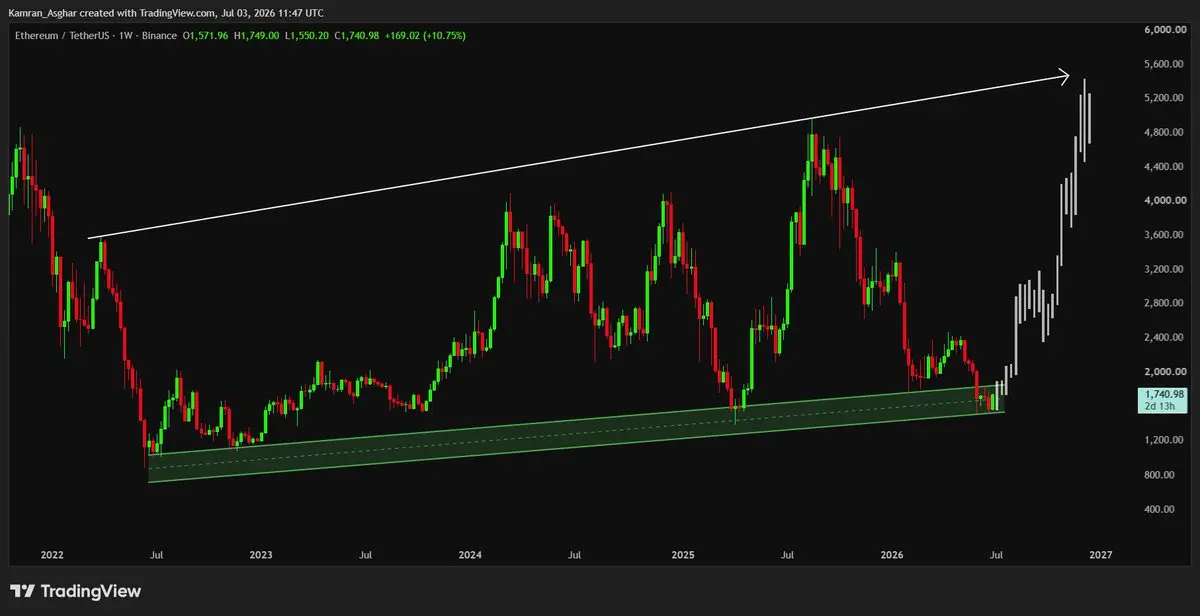Click the 2024 time axis label
Image resolution: width=1200 pixels, height=616 pixels.
pyautogui.click(x=470, y=554)
